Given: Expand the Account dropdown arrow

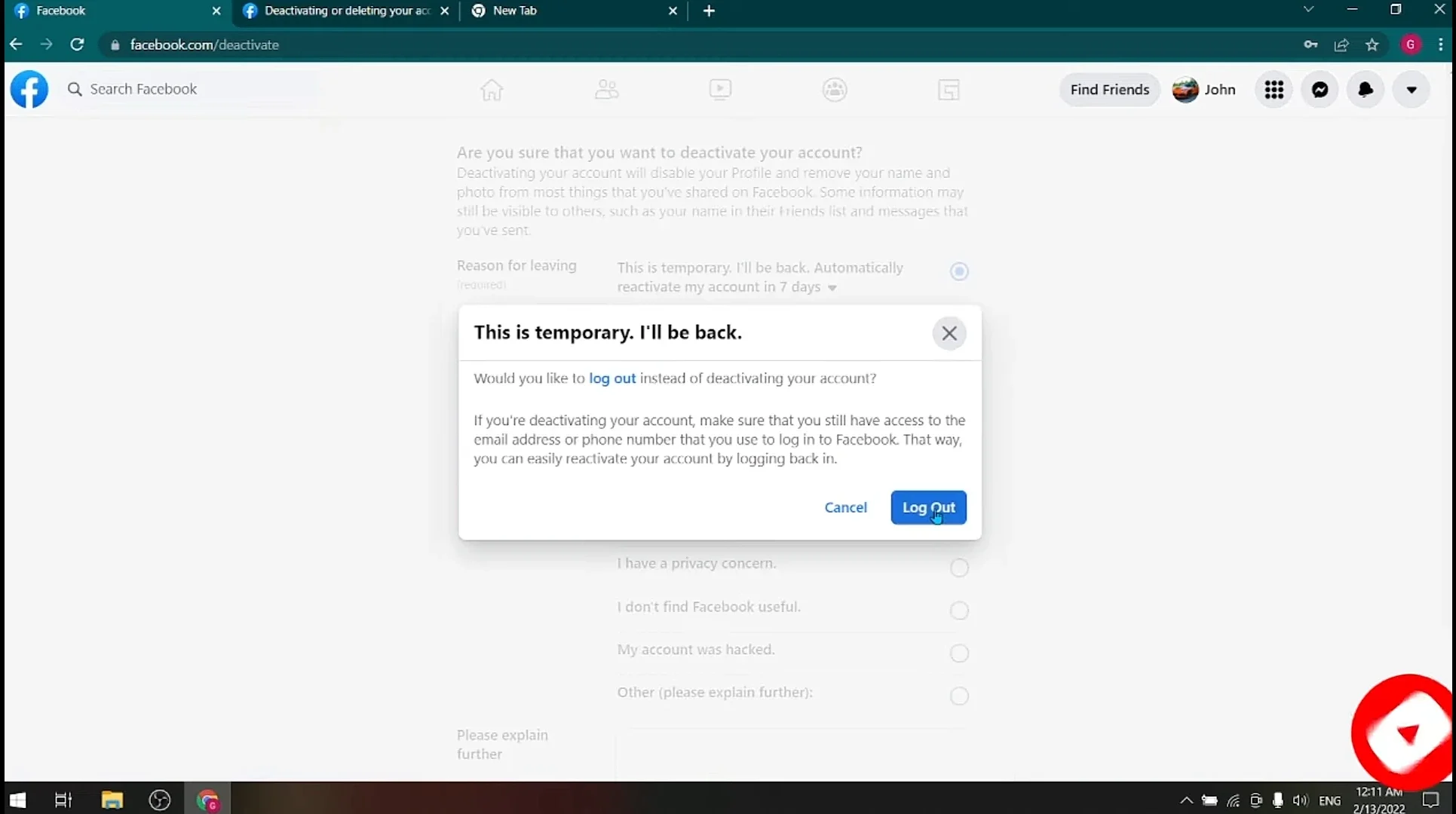Looking at the screenshot, I should [x=1412, y=90].
